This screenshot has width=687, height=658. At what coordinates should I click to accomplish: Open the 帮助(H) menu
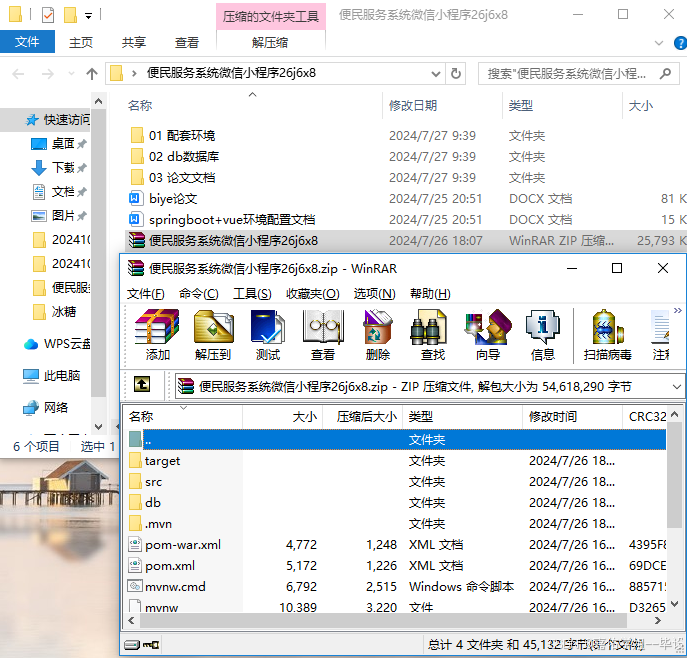pos(430,294)
